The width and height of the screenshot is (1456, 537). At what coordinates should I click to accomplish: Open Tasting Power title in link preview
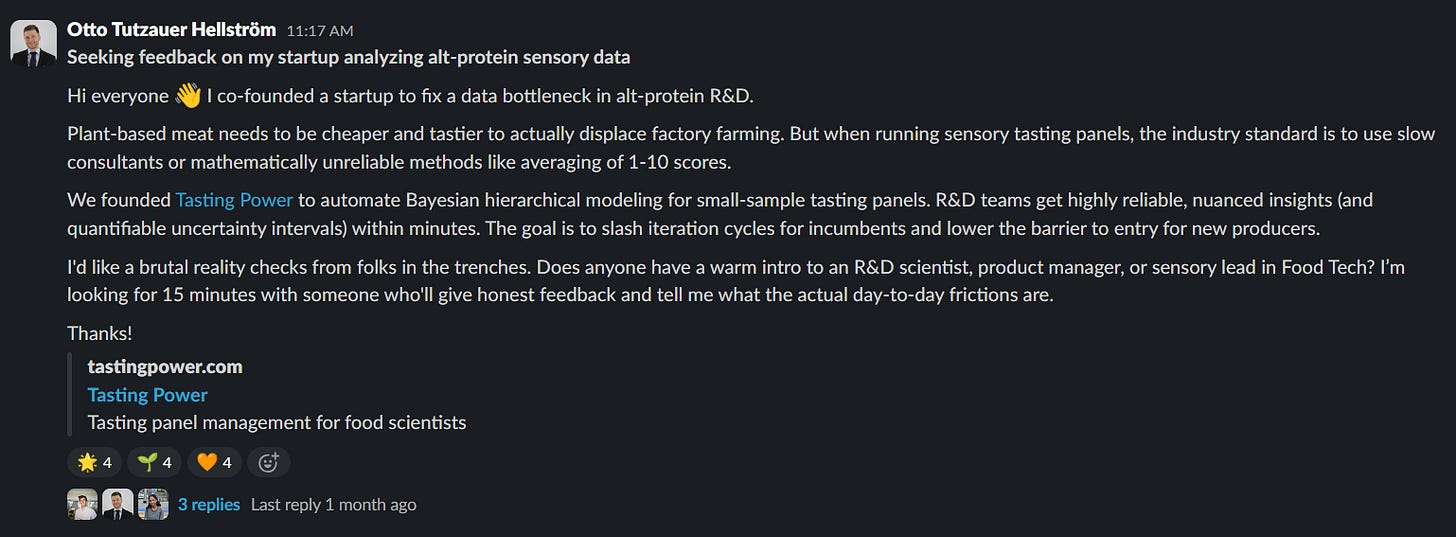pyautogui.click(x=148, y=395)
